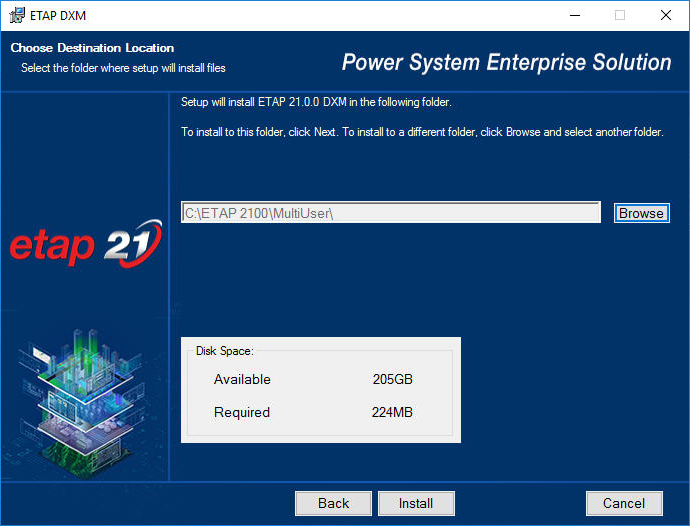
Task: Select the '205GB' available value
Action: (x=393, y=379)
